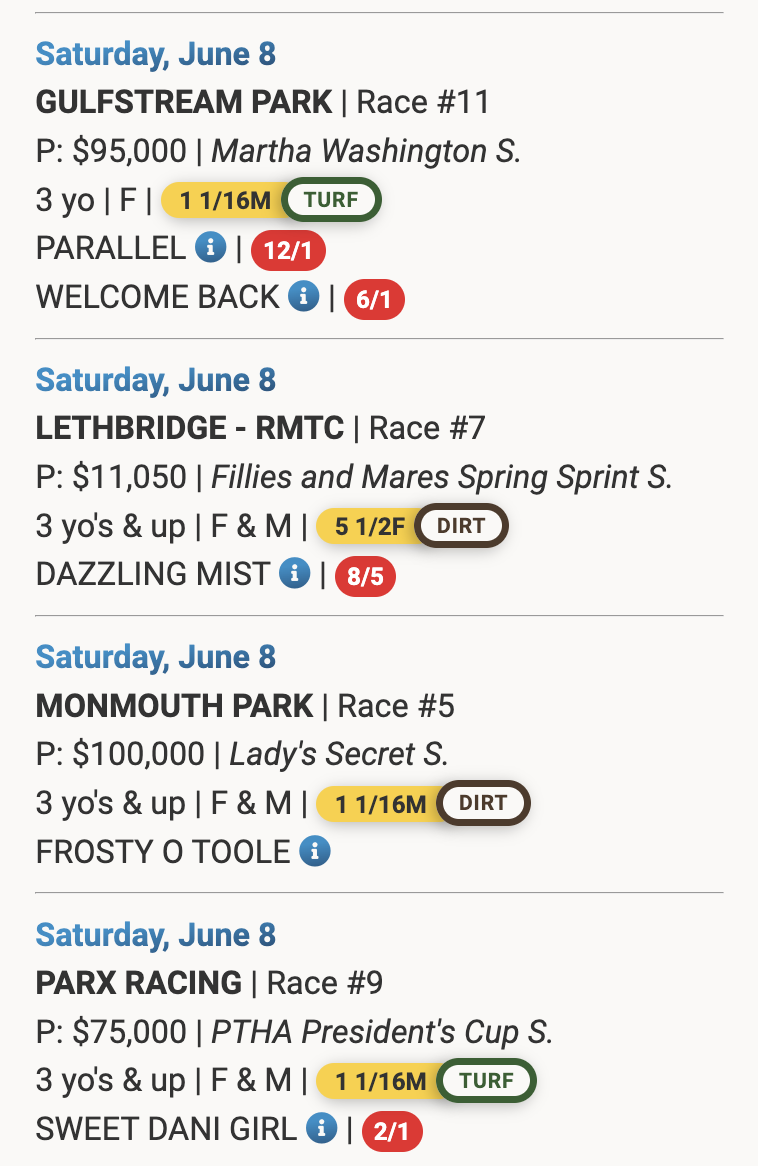
Task: Click the 12/1 odds badge
Action: 288,250
